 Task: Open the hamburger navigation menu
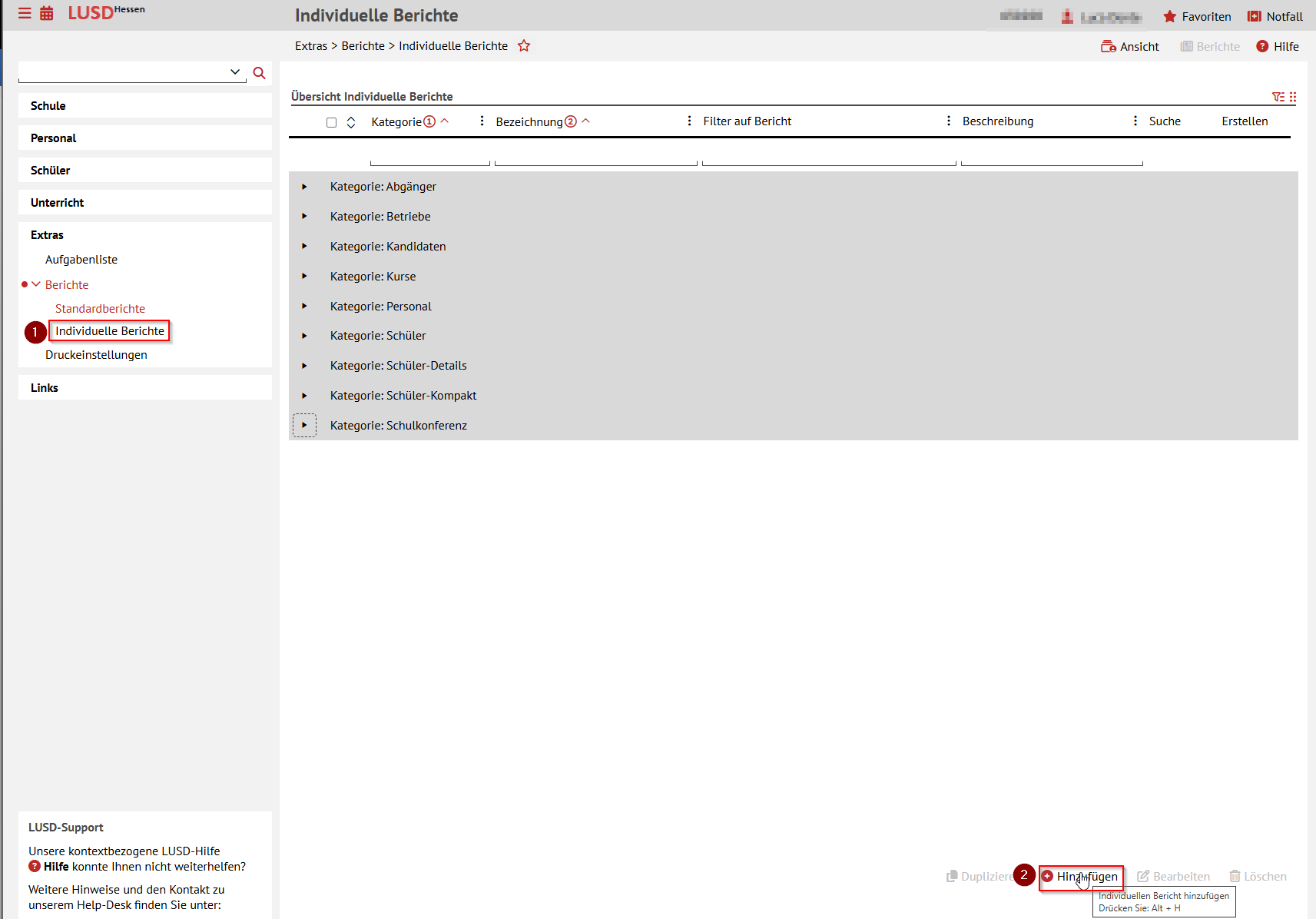[24, 13]
